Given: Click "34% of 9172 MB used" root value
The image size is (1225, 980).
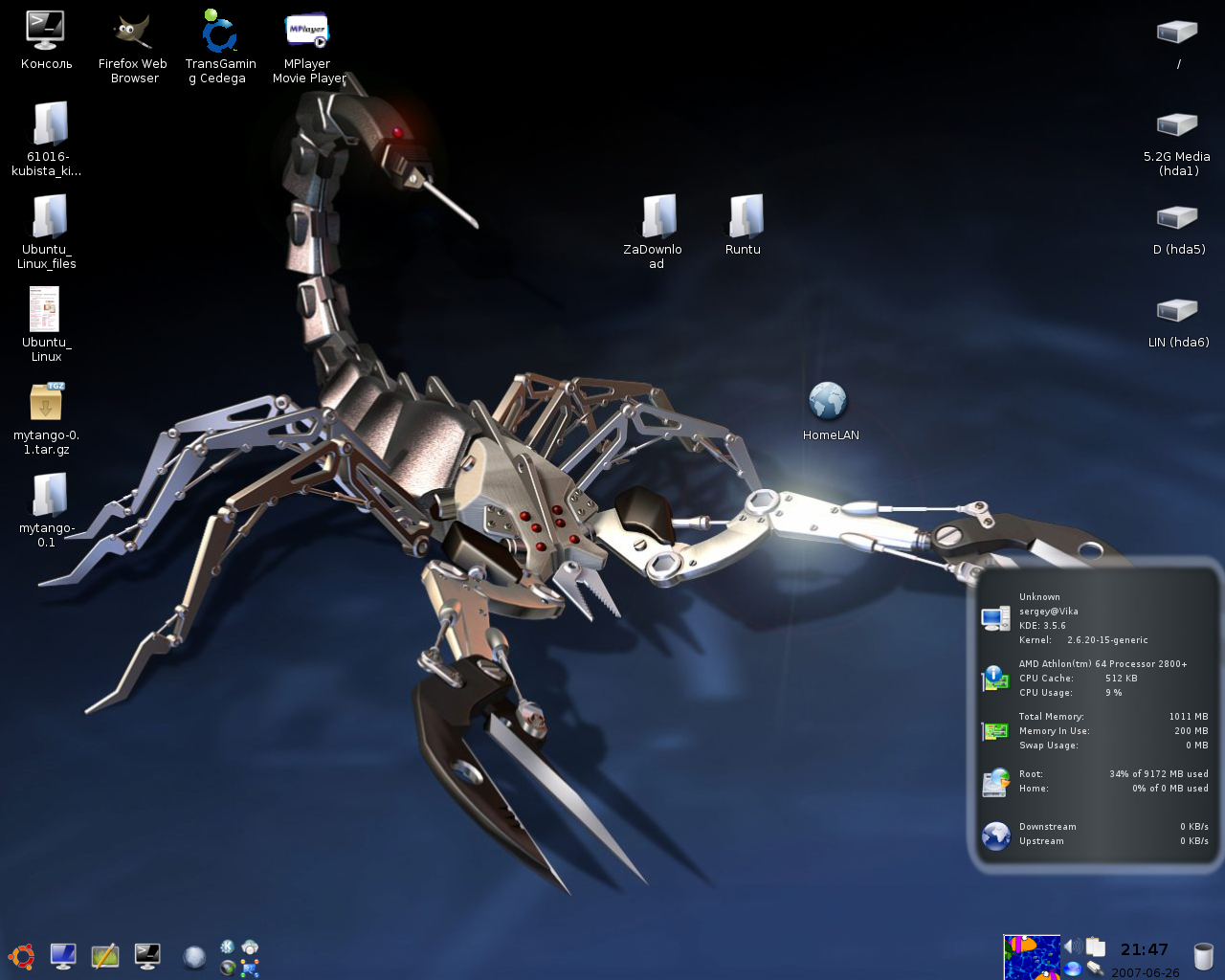Looking at the screenshot, I should [x=1159, y=774].
